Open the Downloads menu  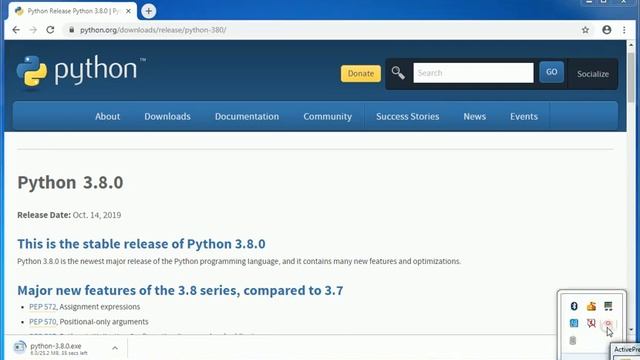click(x=167, y=116)
